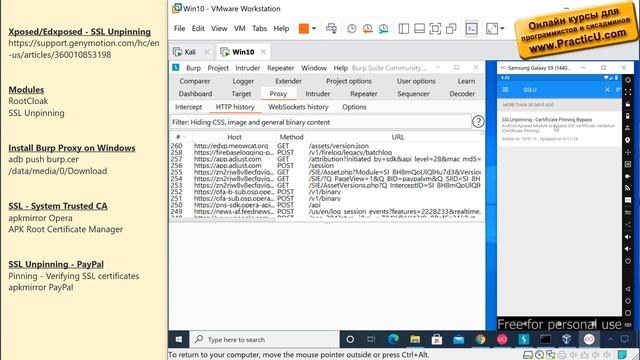Open the Cortana circle on the taskbar
The image size is (640, 360).
(x=350, y=339)
